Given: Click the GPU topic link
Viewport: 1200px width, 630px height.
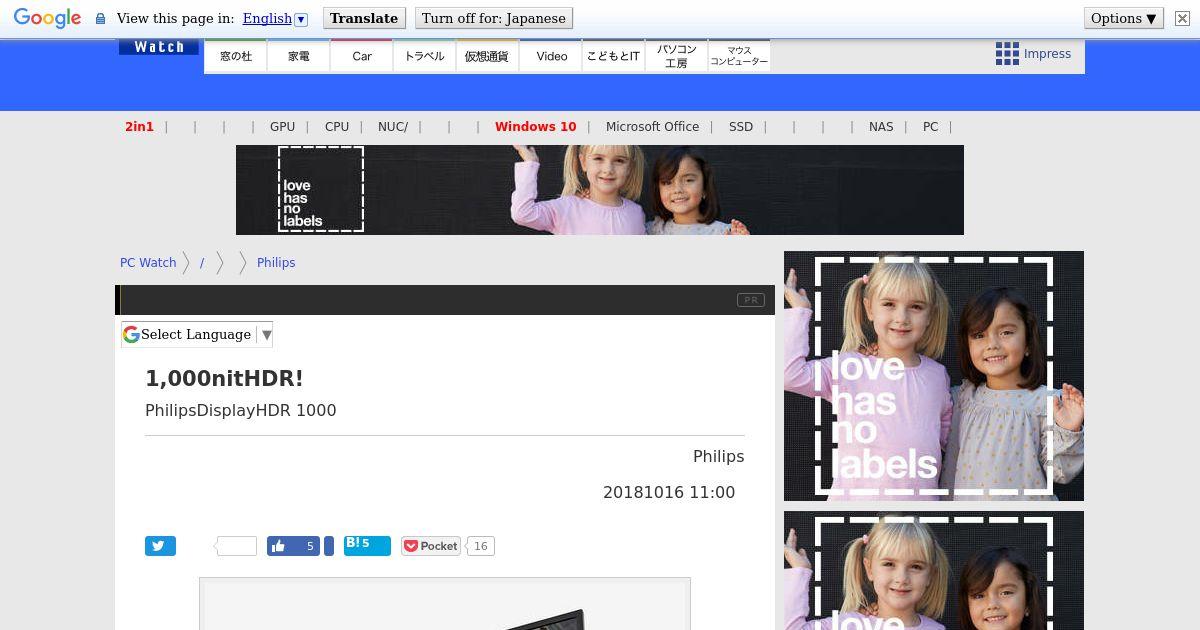Looking at the screenshot, I should (282, 127).
